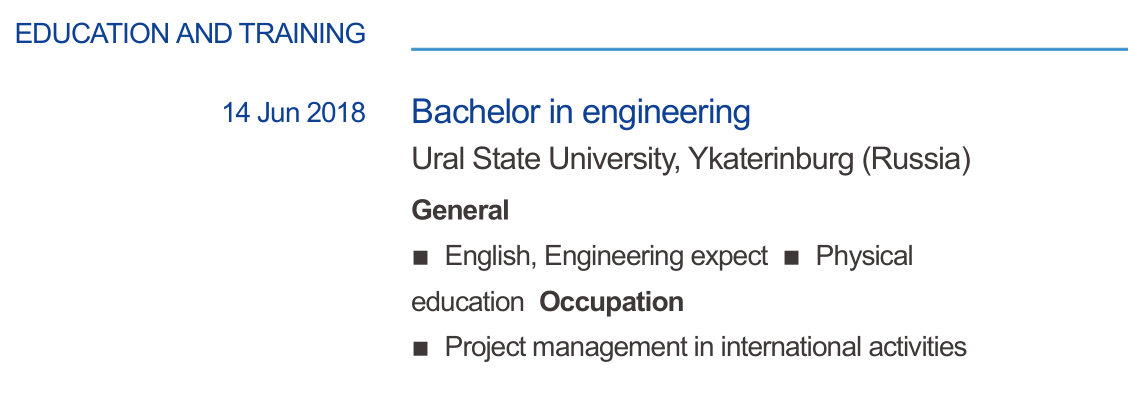Click the bold Occupation heading
Image resolution: width=1128 pixels, height=409 pixels.
click(x=612, y=302)
